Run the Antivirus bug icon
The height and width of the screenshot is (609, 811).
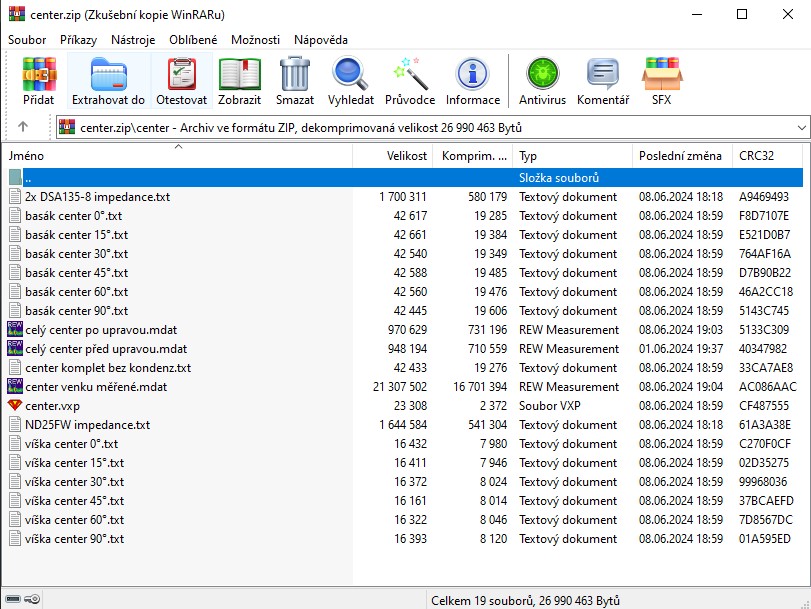point(543,74)
